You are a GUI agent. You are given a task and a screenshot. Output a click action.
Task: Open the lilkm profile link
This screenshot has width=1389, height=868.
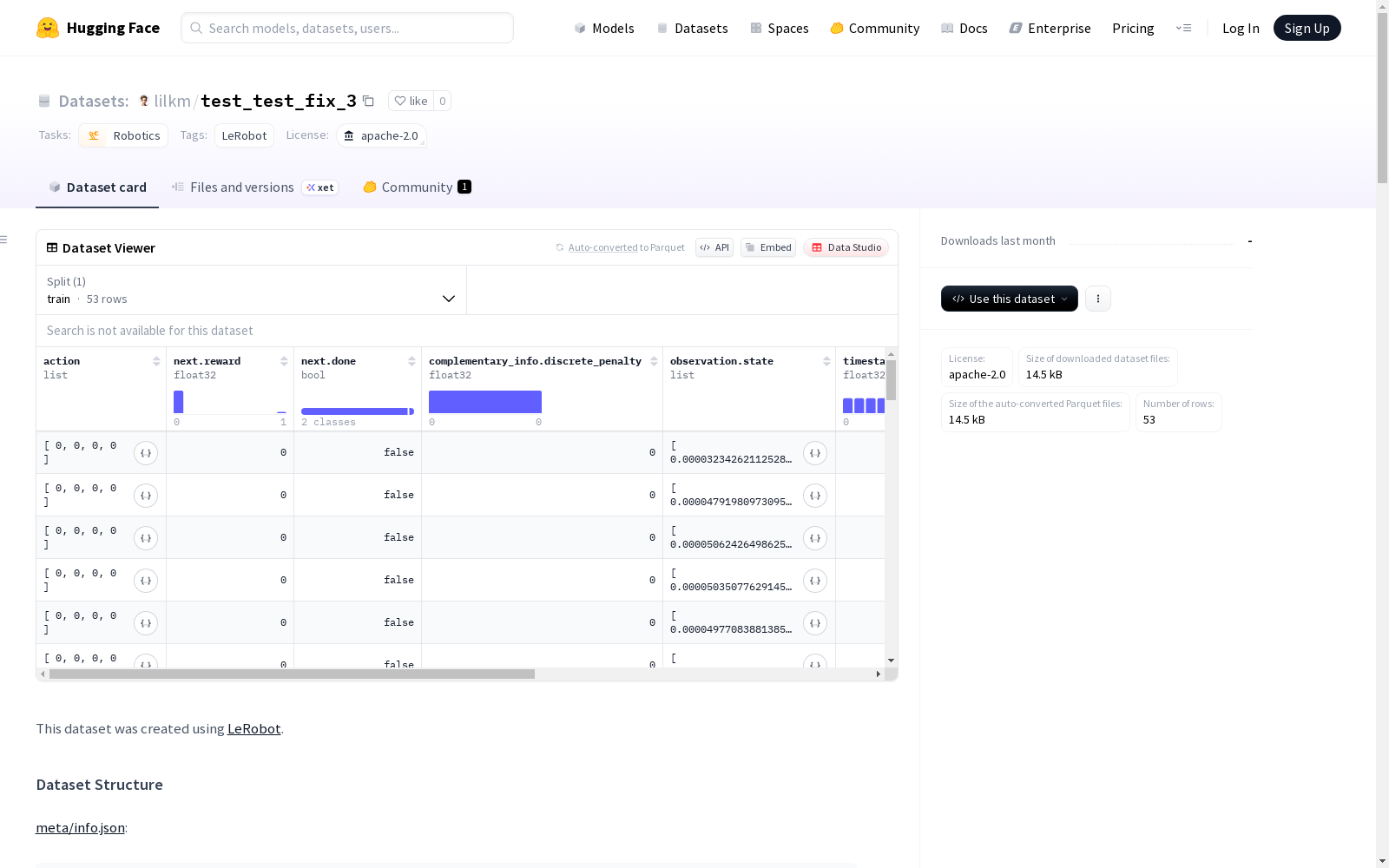tap(172, 101)
